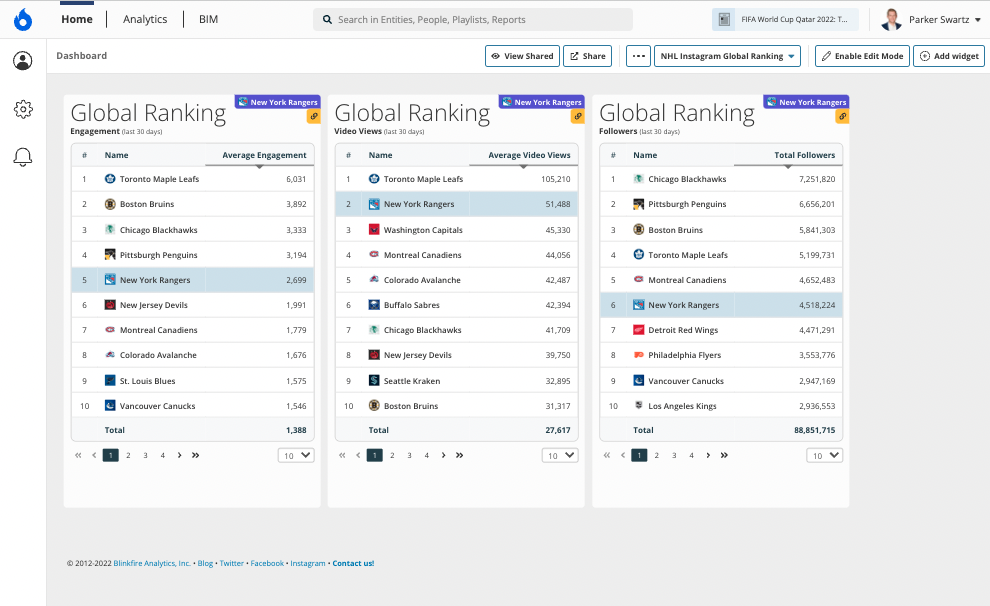Sort by Average Video Views column
990x606 pixels.
529,155
